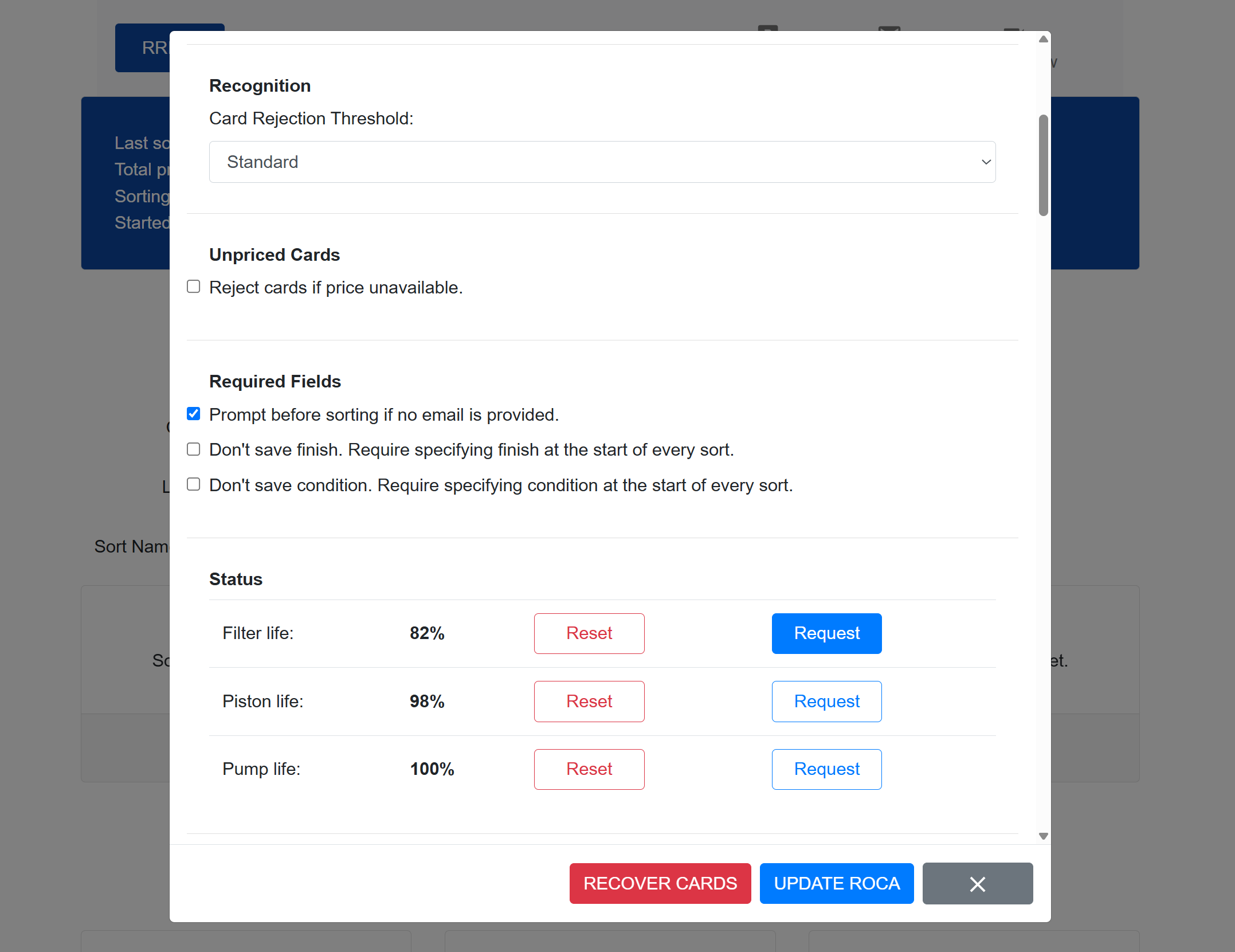Request a Pump replacement
1235x952 pixels.
pyautogui.click(x=826, y=769)
